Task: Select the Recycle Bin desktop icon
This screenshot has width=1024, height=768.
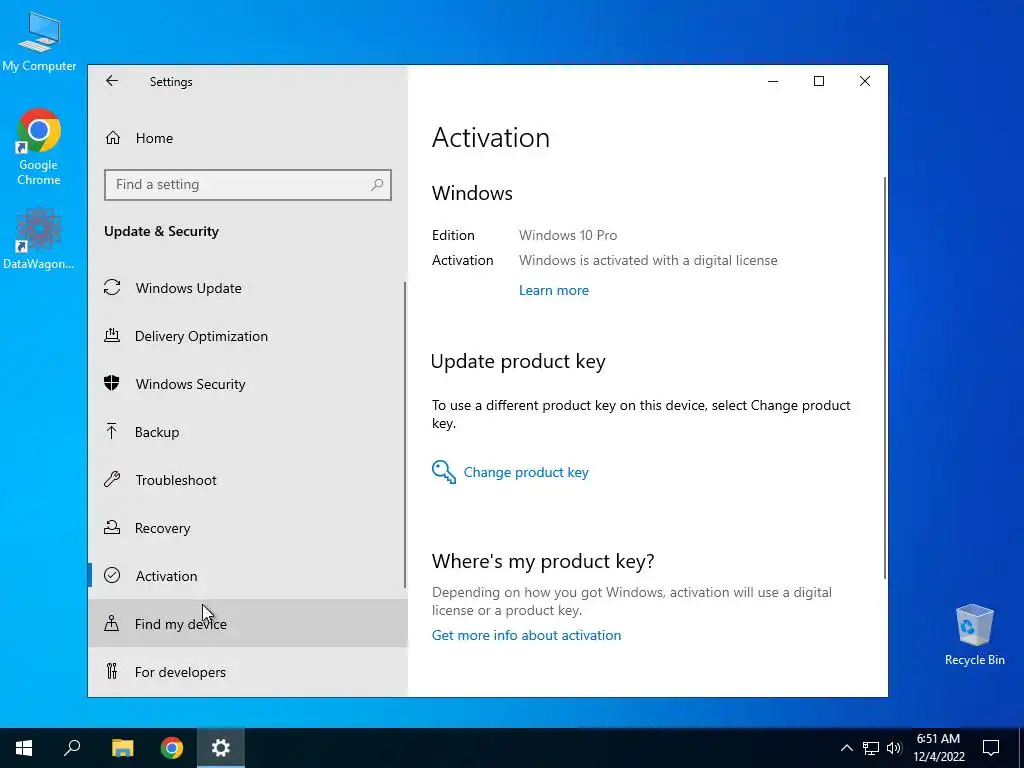Action: (x=974, y=635)
